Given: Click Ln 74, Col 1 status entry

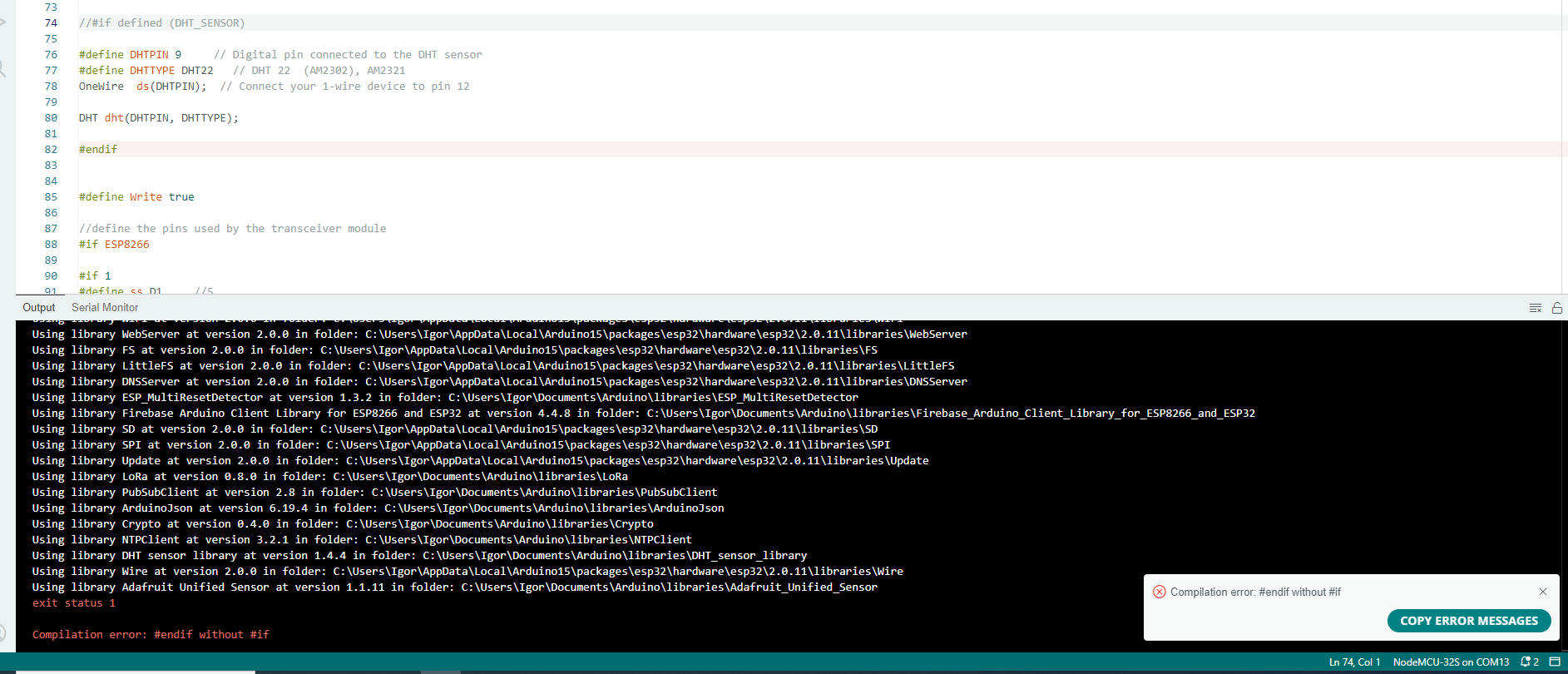Looking at the screenshot, I should (x=1354, y=662).
